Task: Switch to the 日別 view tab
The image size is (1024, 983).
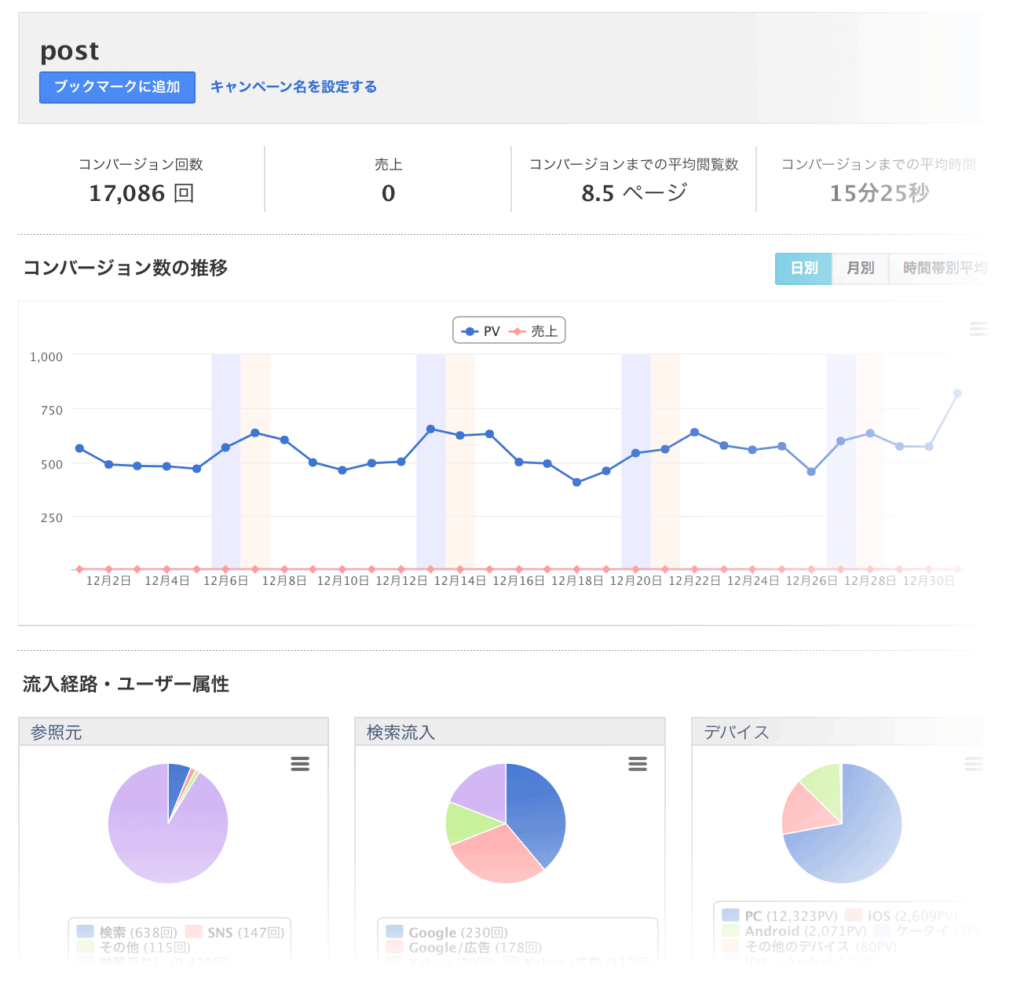Action: (803, 268)
